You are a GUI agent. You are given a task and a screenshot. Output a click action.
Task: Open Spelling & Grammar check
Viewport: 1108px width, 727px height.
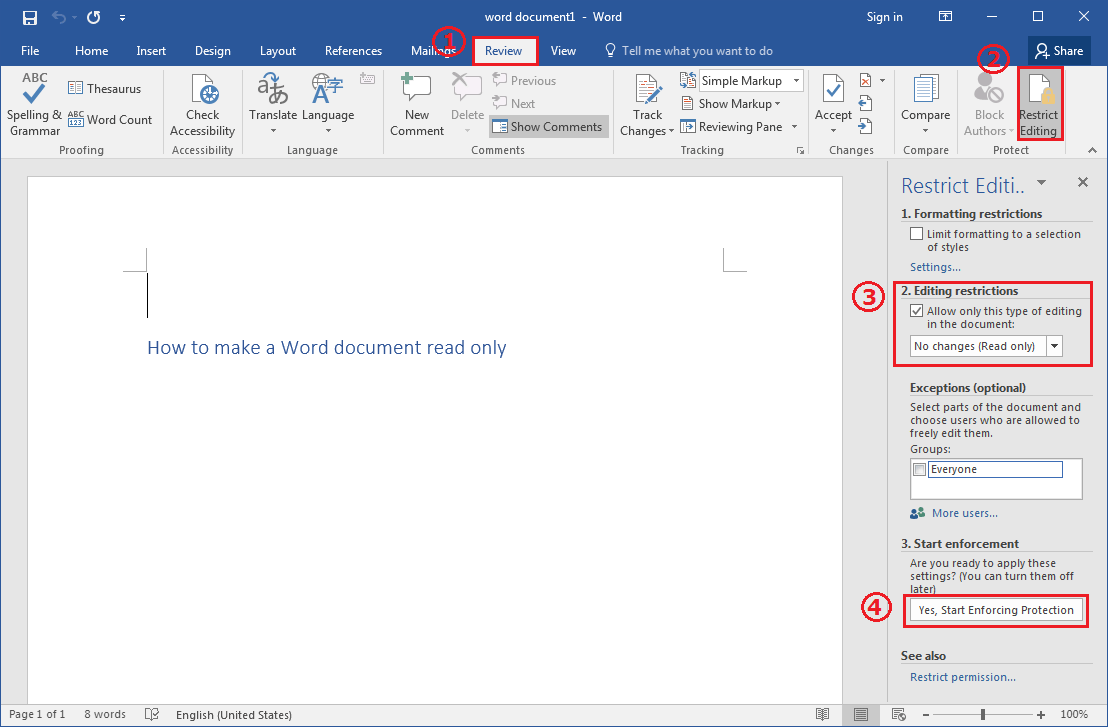(35, 105)
